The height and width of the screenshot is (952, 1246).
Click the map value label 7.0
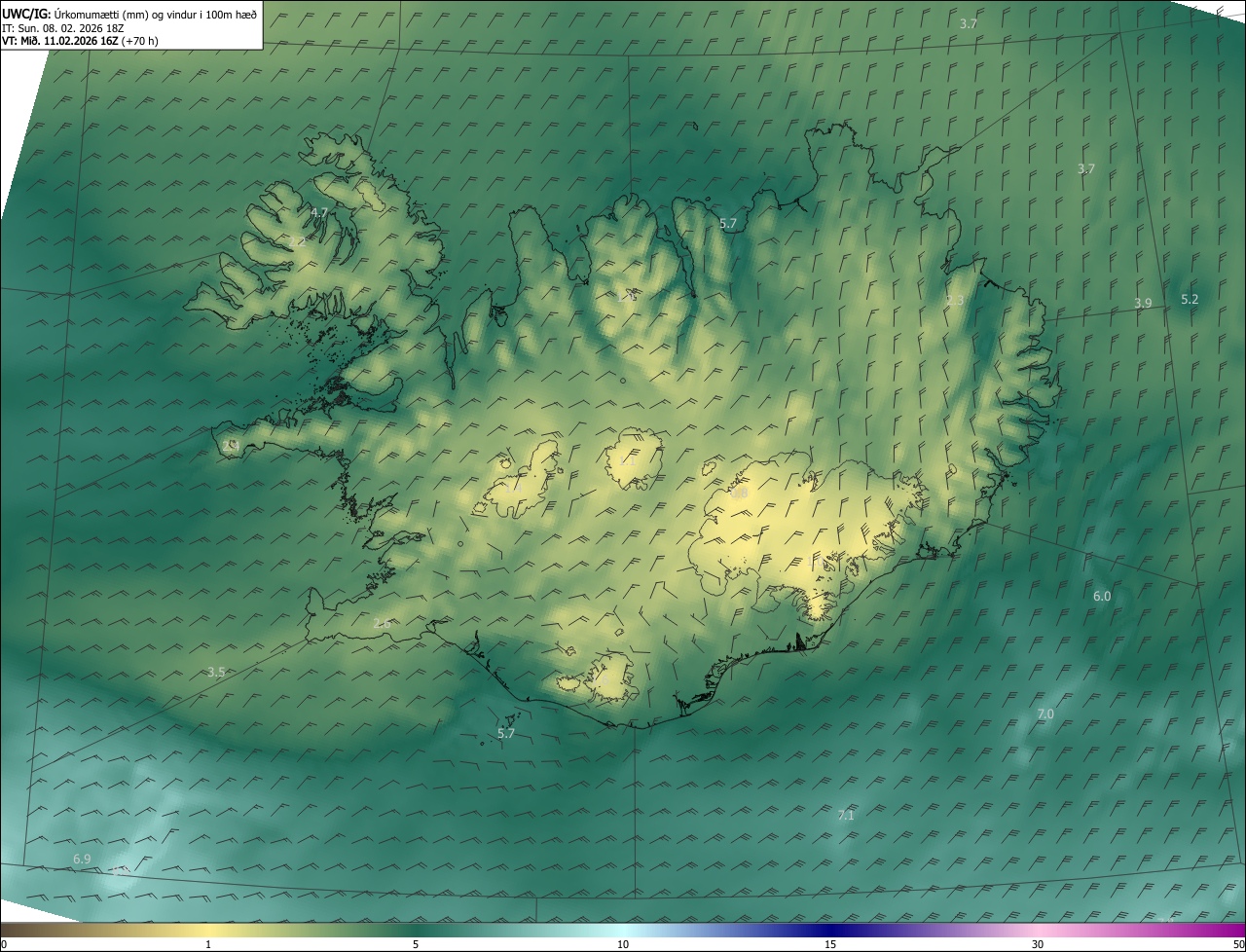pos(1045,714)
